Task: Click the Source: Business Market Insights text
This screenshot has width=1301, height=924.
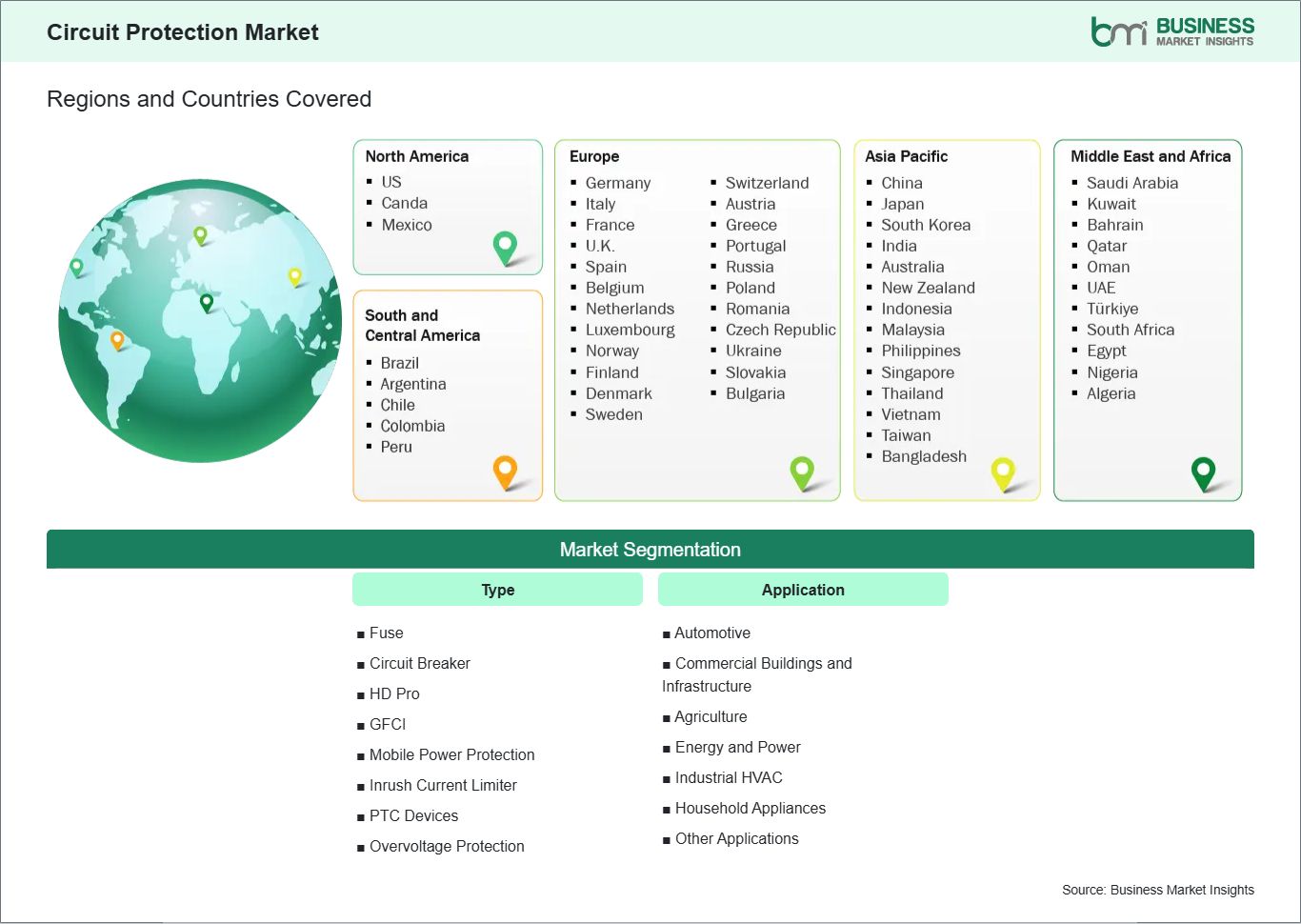Action: 1157,890
